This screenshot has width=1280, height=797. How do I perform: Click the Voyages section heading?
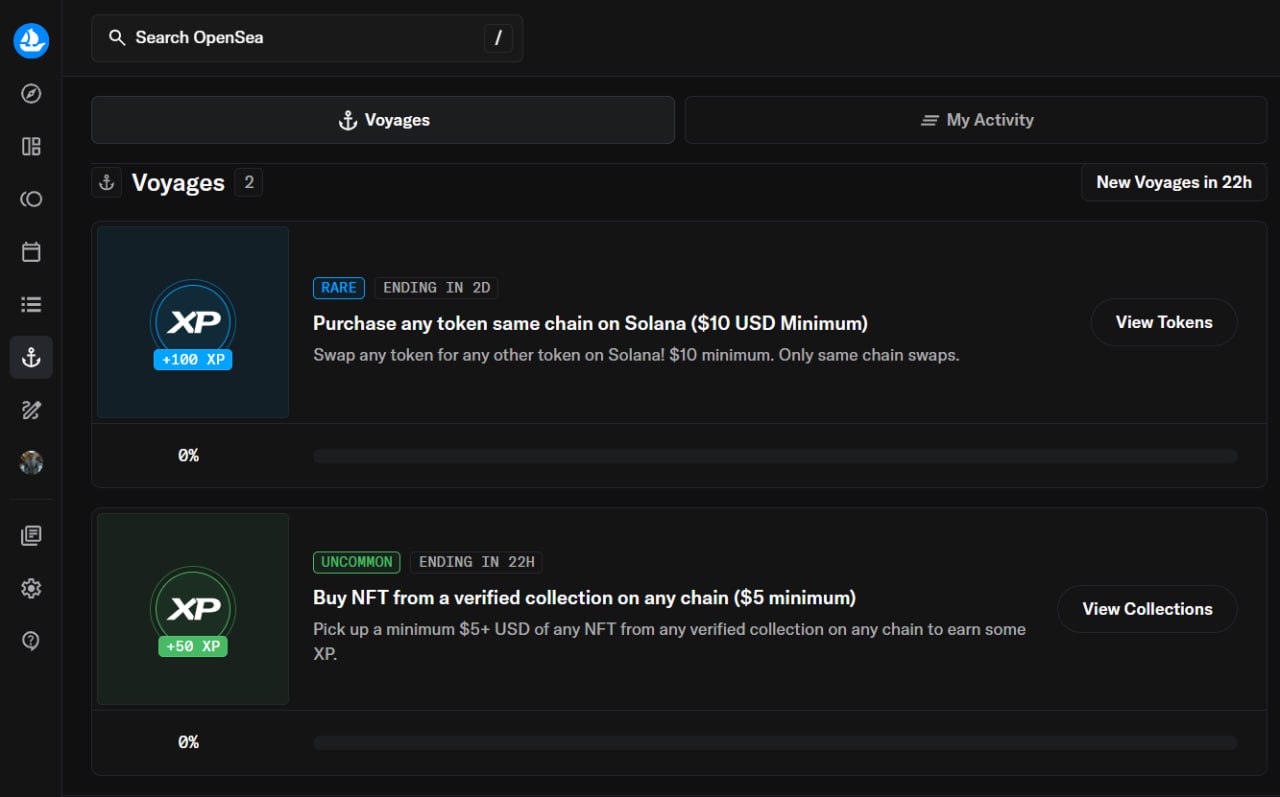(178, 183)
